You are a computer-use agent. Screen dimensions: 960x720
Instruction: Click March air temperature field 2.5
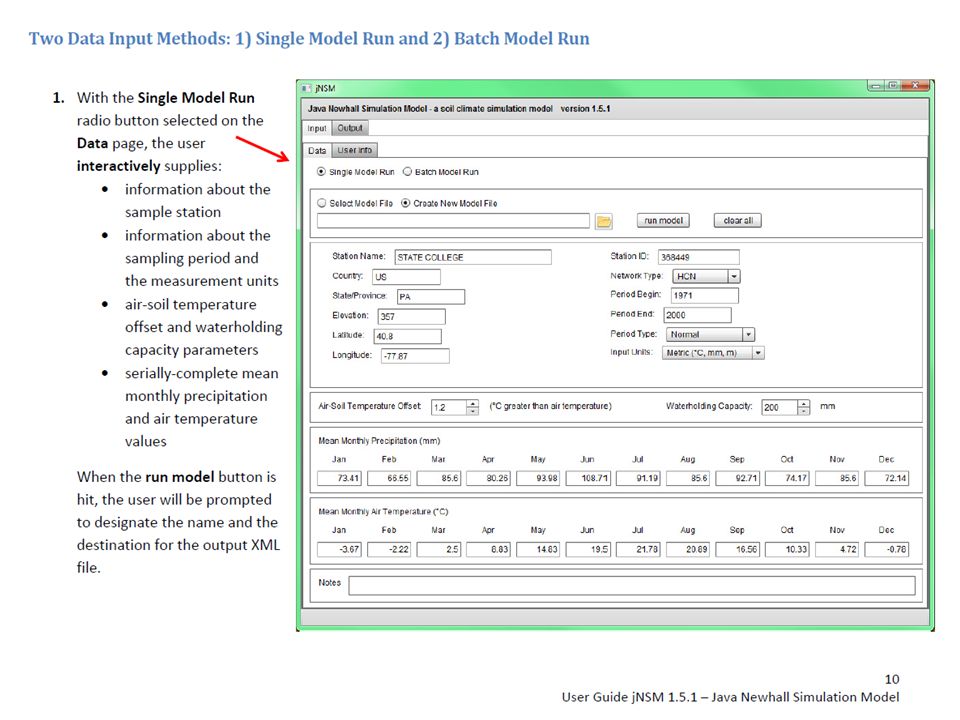point(438,549)
